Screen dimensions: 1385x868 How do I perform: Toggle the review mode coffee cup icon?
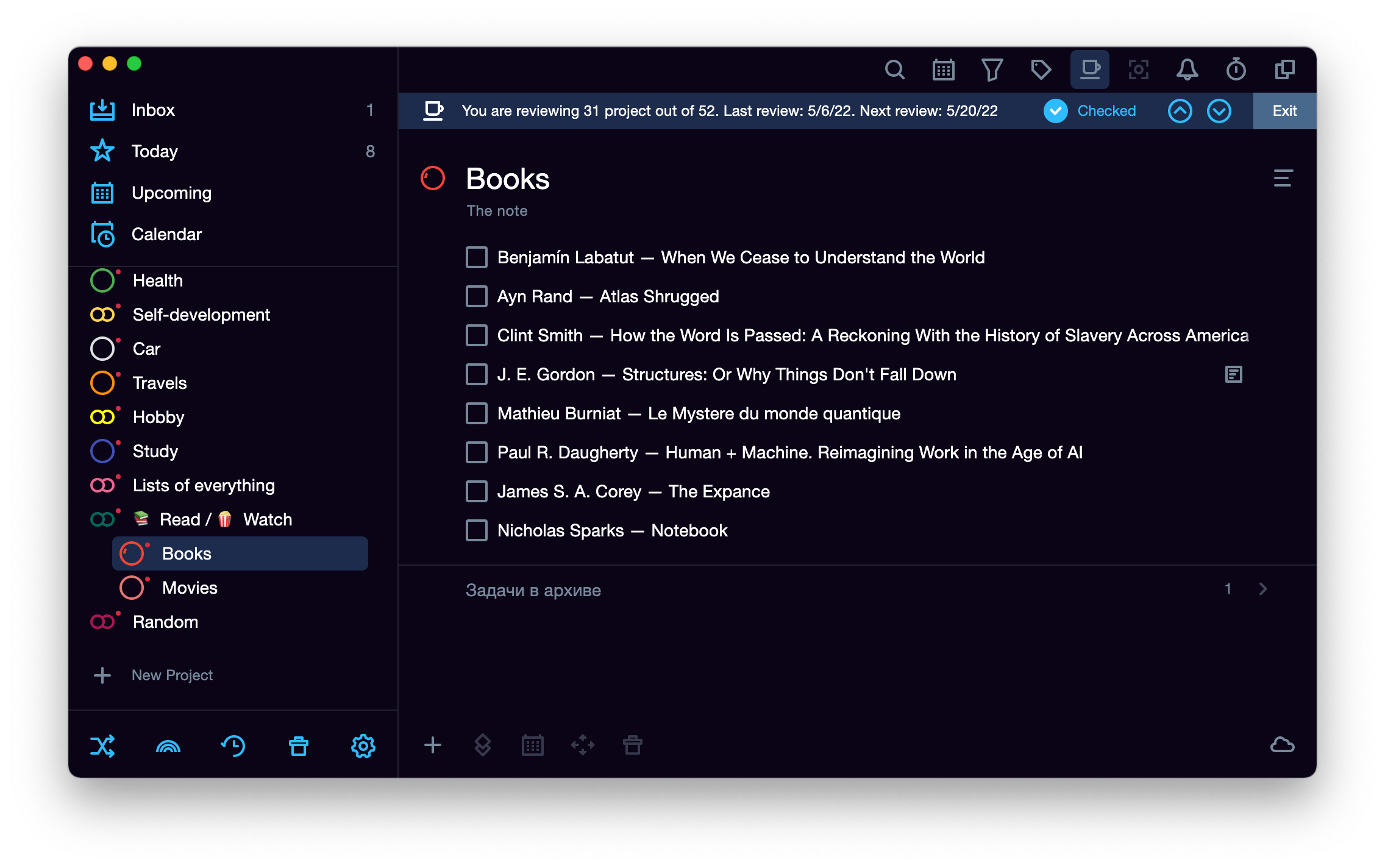(1090, 69)
